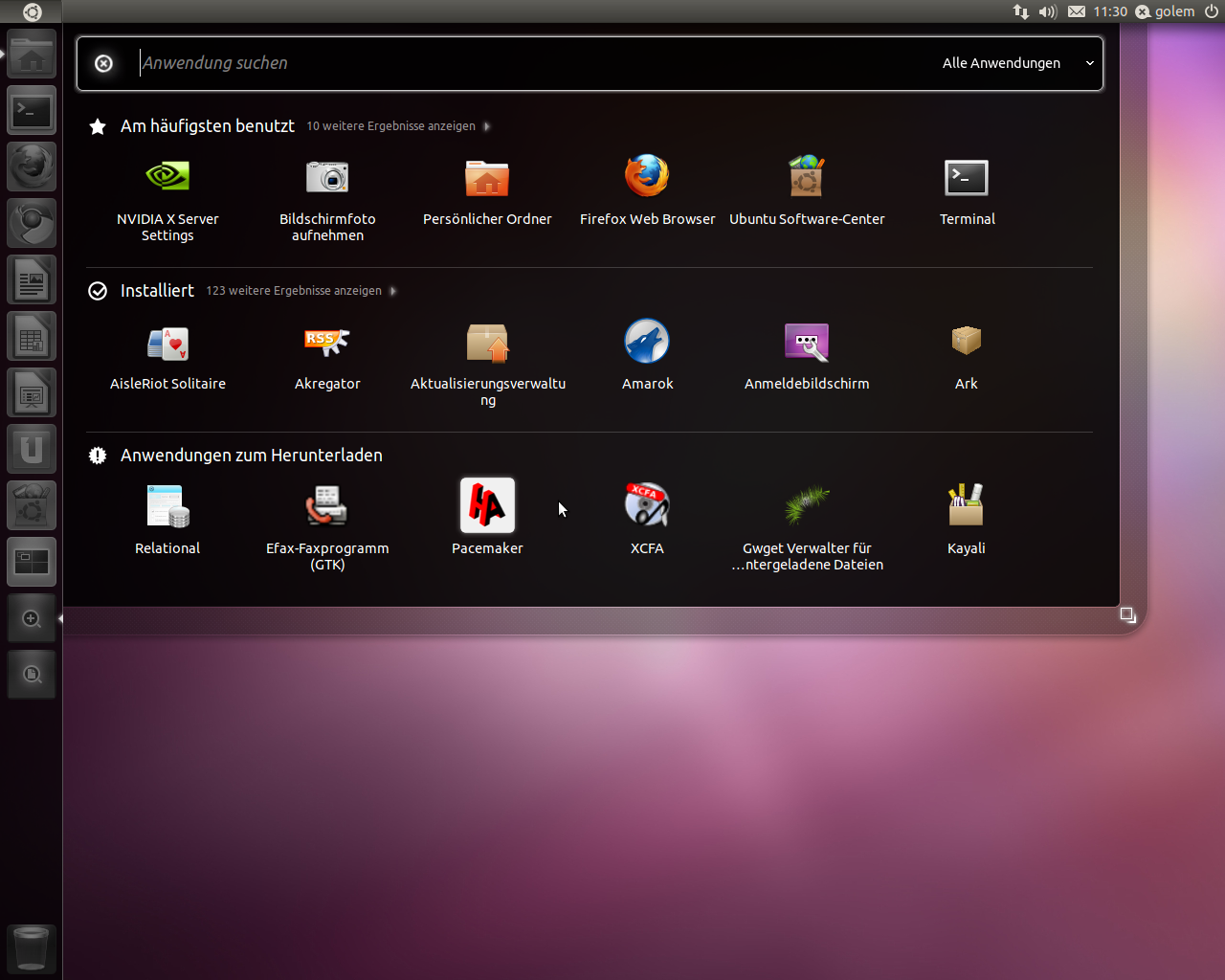1225x980 pixels.
Task: Launch Ark archive tool
Action: pyautogui.click(x=967, y=356)
